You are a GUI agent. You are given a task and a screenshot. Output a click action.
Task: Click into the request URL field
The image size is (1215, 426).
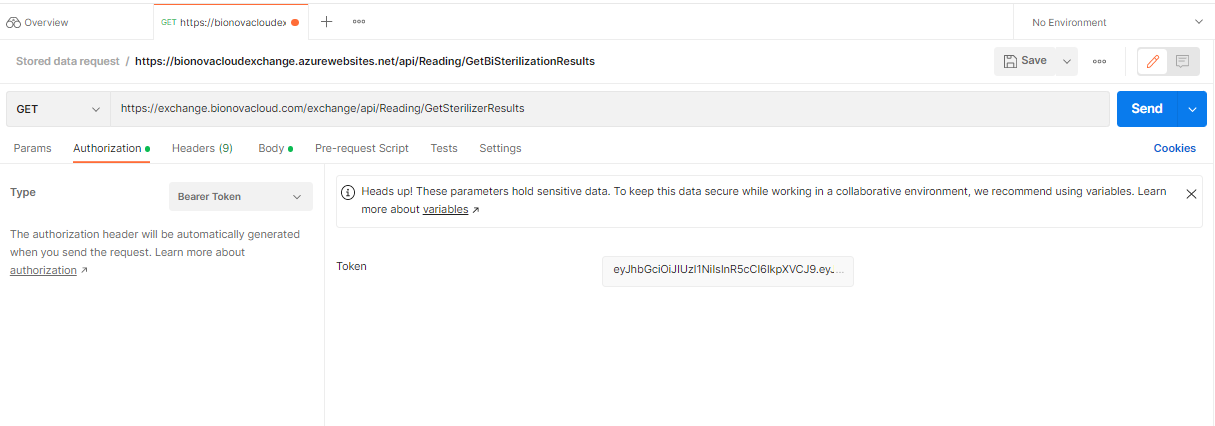[x=610, y=109]
